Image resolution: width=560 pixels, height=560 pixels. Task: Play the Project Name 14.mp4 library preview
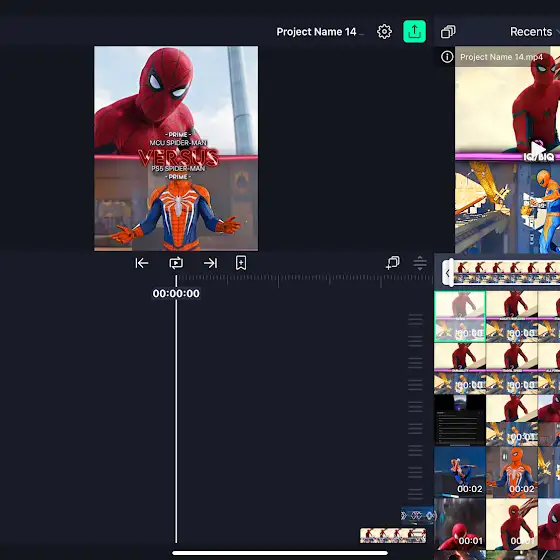coord(537,149)
